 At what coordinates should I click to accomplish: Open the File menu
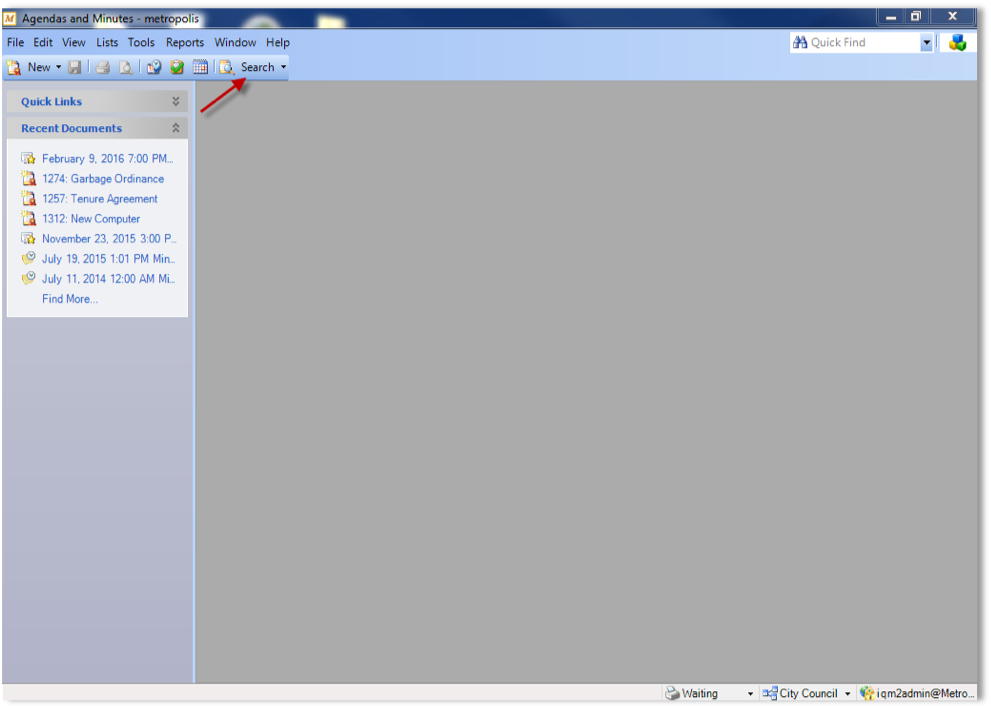(15, 42)
